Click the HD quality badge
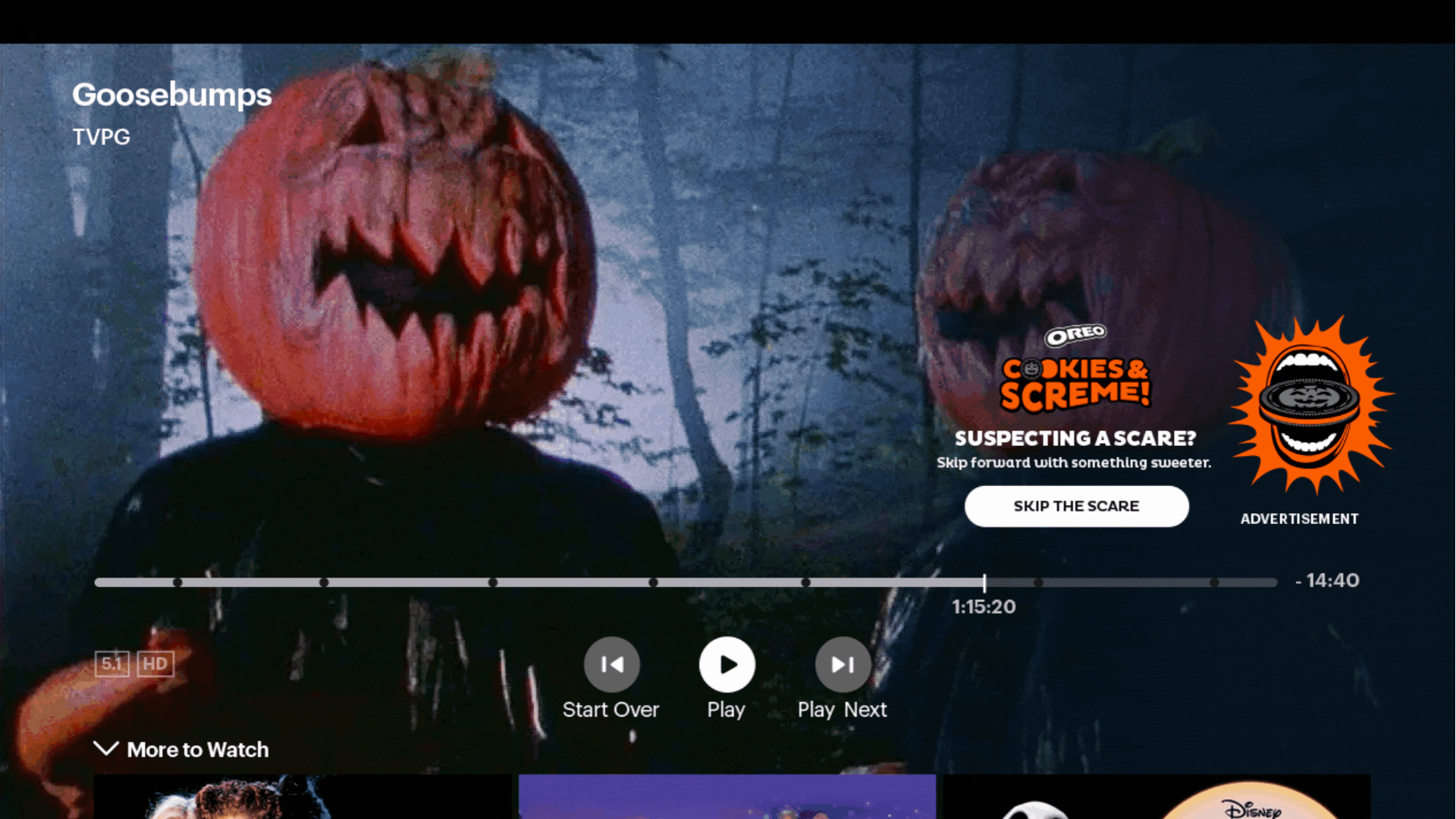 155,664
